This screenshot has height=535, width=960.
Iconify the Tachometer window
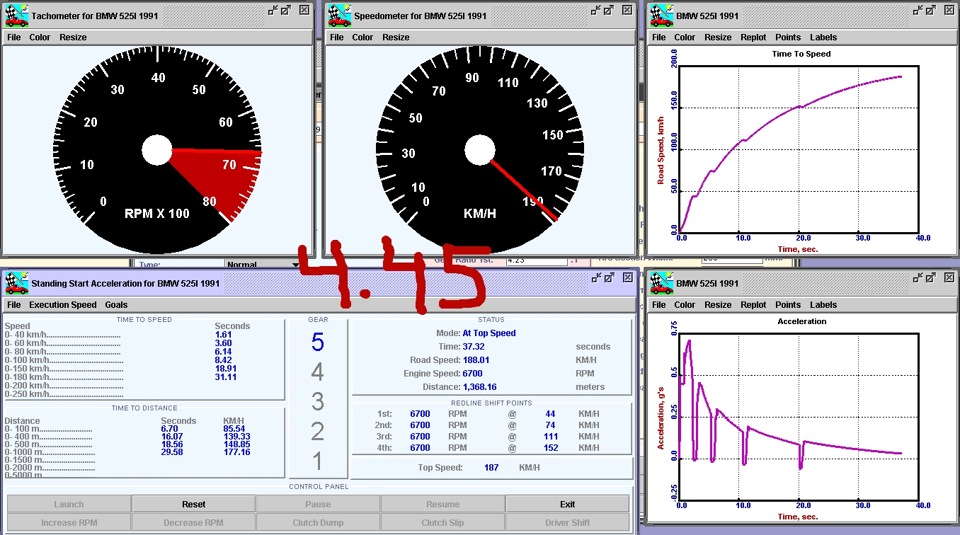[272, 10]
